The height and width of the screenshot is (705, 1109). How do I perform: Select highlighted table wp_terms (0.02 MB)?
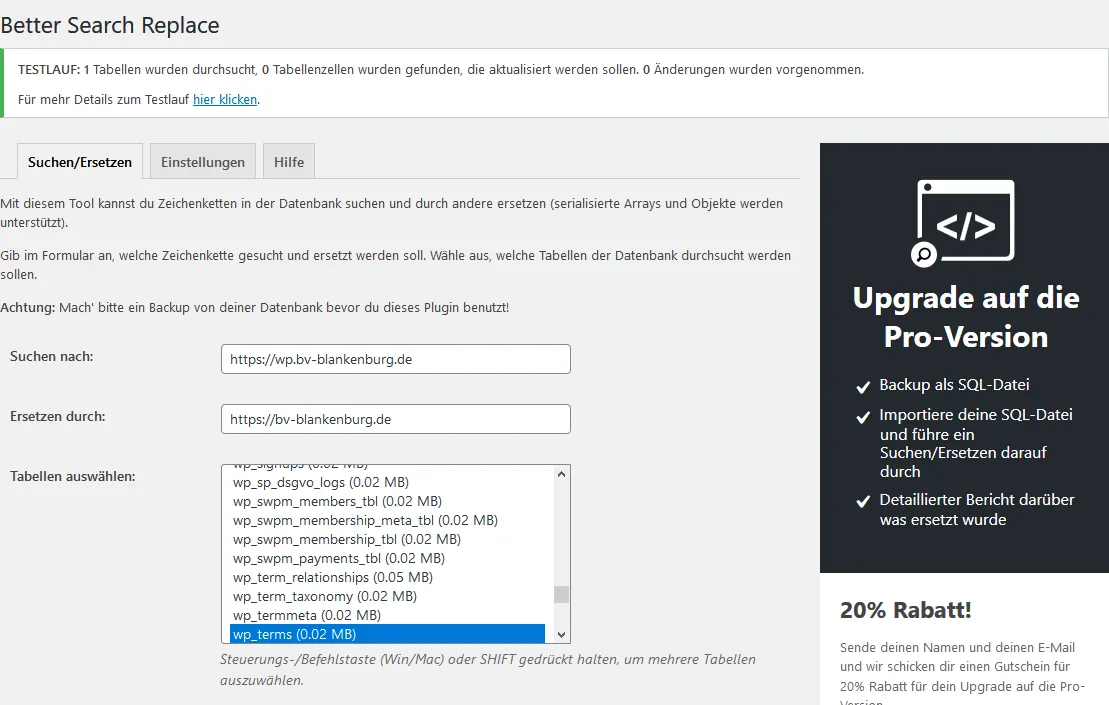(x=388, y=634)
